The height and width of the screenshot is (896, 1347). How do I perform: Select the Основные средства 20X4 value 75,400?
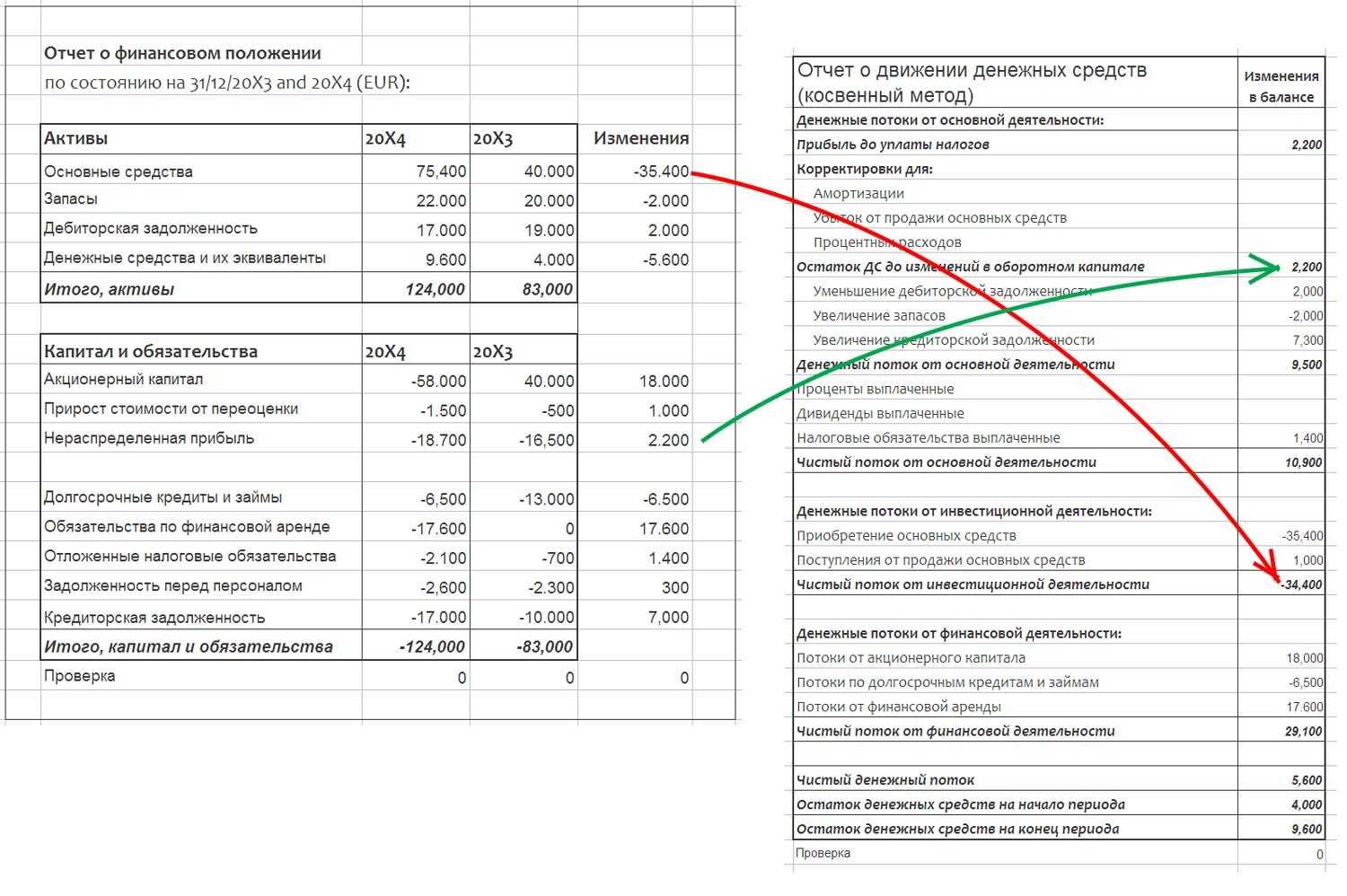pyautogui.click(x=441, y=171)
